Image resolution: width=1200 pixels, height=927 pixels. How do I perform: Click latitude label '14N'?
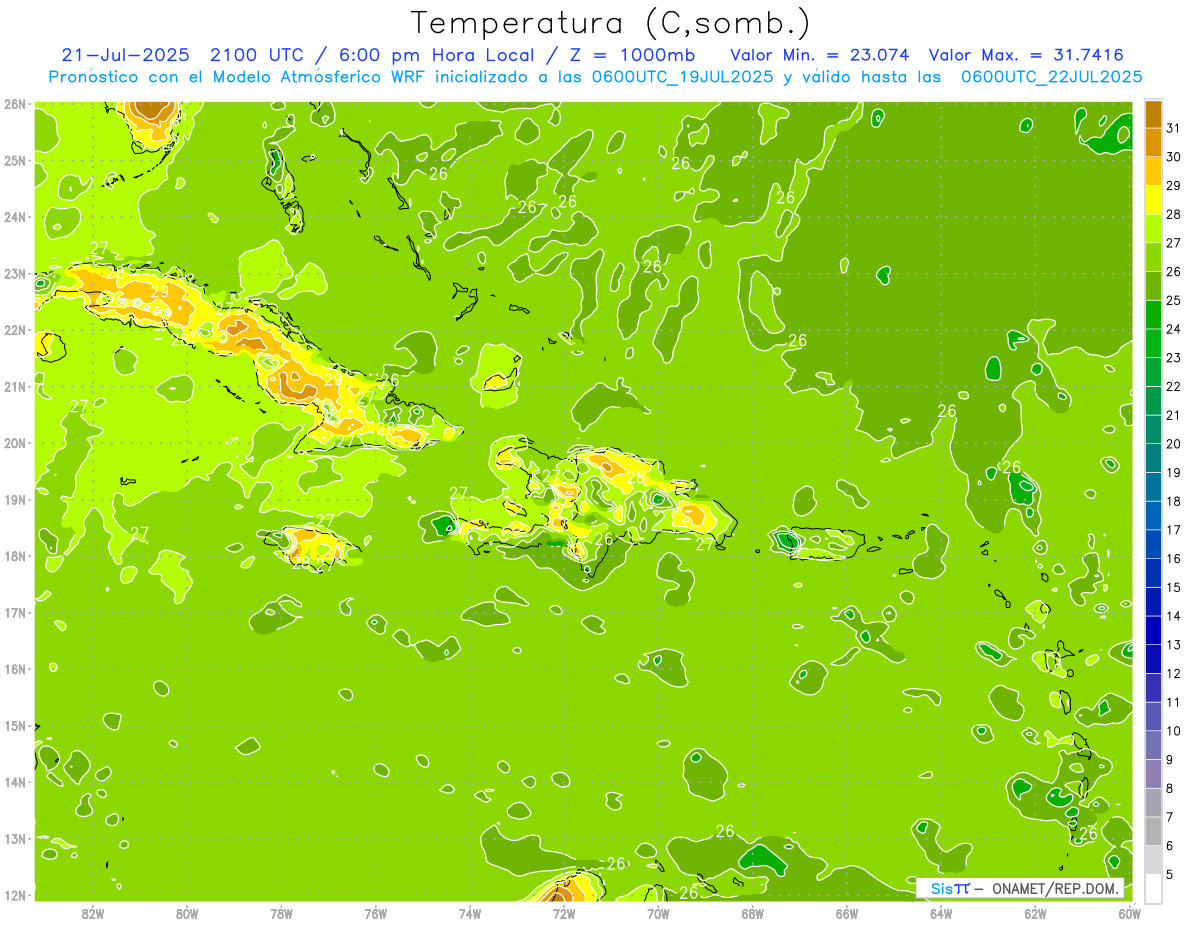tap(15, 782)
